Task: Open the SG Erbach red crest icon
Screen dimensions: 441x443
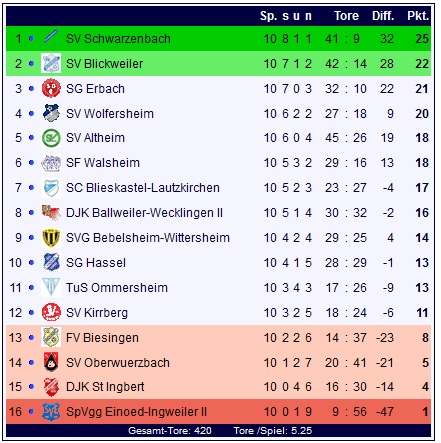Action: coord(51,88)
